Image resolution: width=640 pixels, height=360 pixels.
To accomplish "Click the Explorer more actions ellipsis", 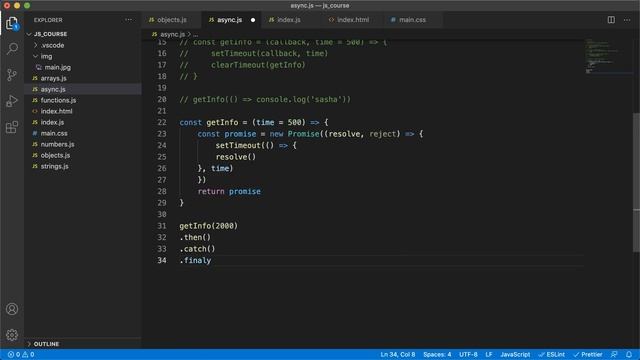I will pos(129,20).
